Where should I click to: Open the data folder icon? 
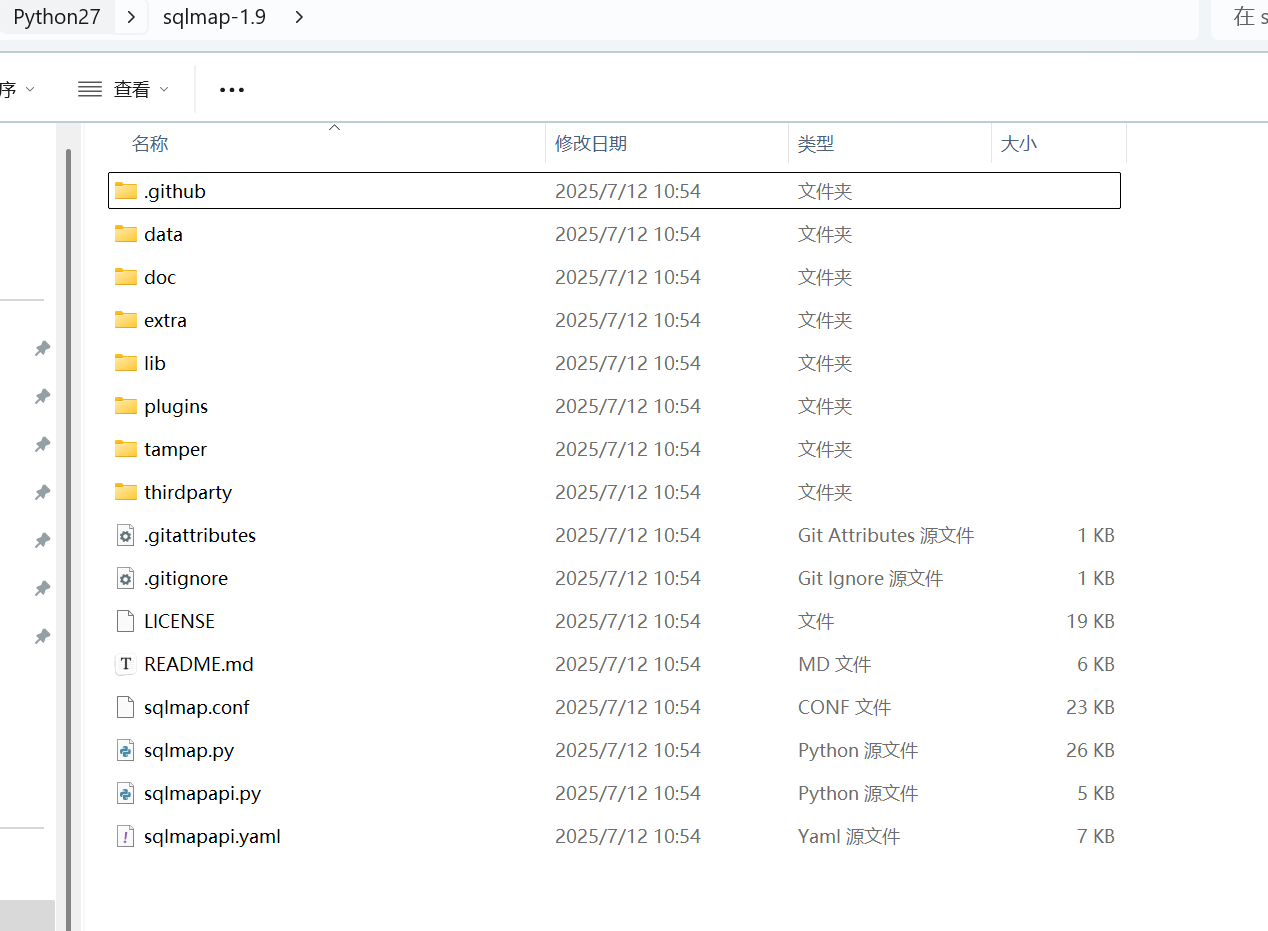click(125, 234)
